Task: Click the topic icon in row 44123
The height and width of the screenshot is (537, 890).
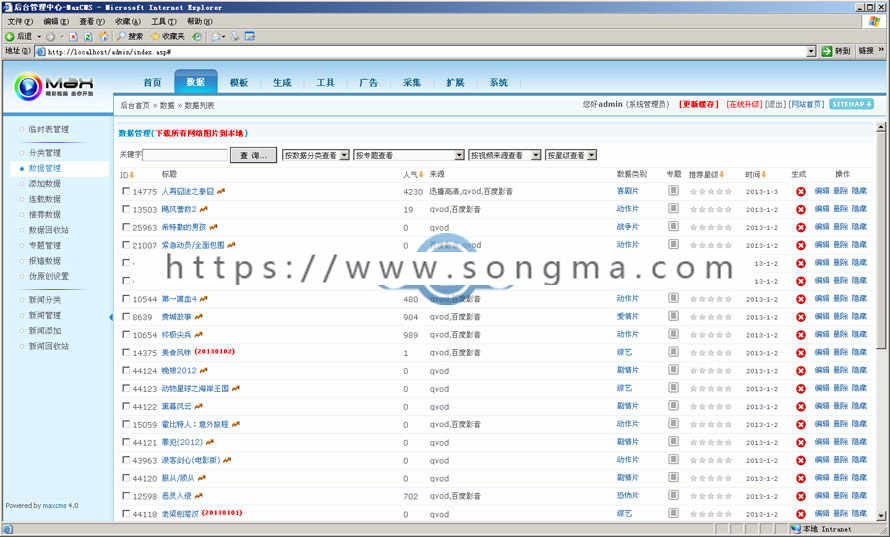Action: (673, 387)
